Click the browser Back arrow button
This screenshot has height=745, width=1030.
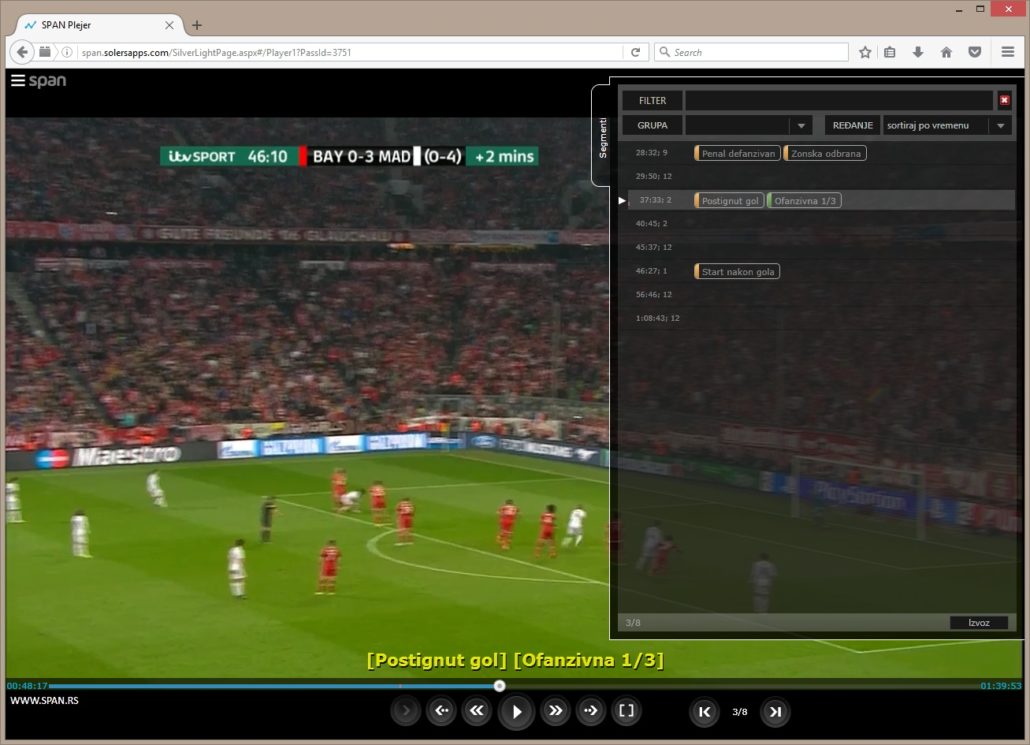[x=22, y=52]
